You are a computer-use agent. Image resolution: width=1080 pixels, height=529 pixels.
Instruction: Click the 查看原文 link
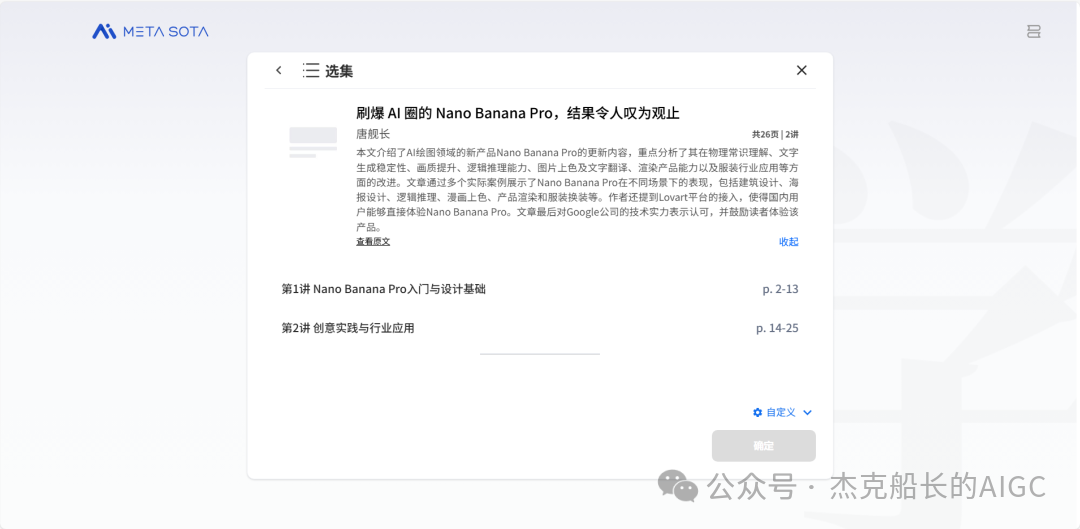(373, 242)
